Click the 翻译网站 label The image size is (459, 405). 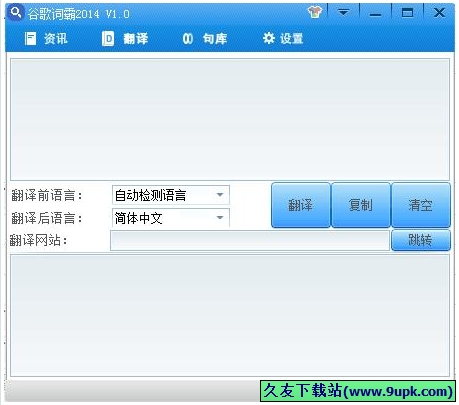(38, 240)
